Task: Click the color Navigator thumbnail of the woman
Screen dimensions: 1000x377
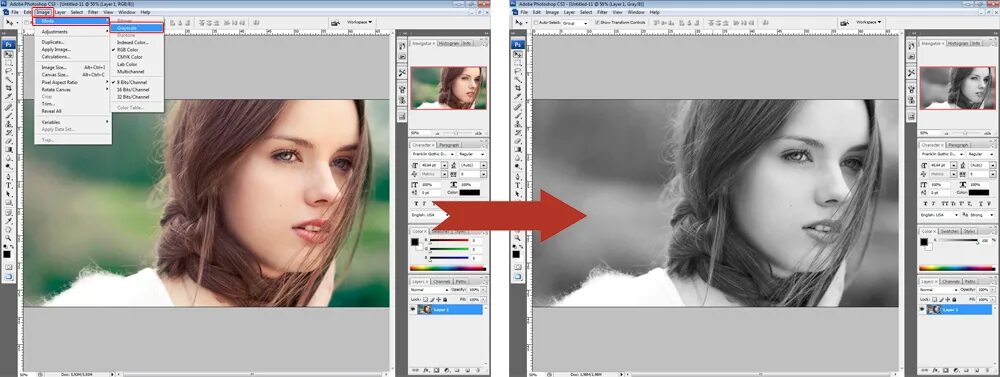Action: (x=448, y=88)
